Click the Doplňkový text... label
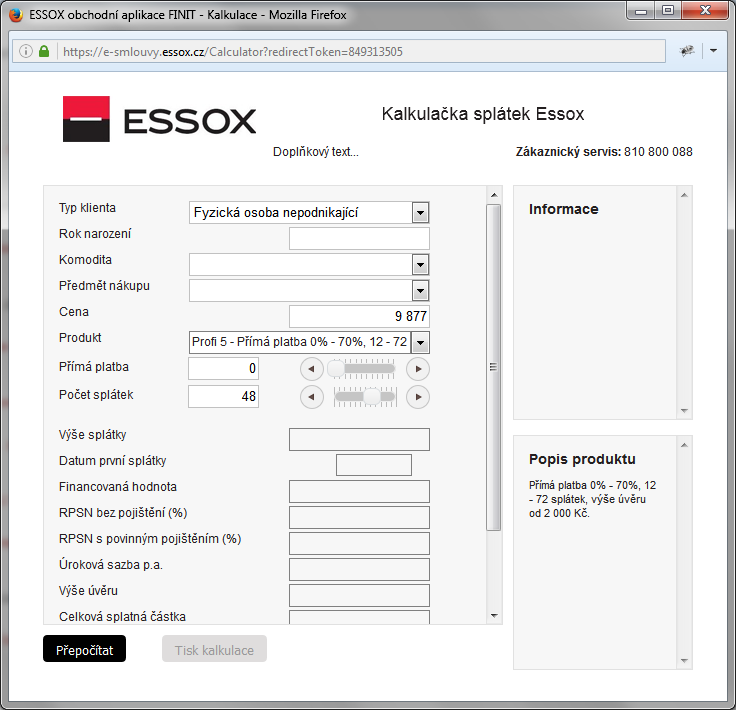The image size is (736, 710). (x=316, y=152)
